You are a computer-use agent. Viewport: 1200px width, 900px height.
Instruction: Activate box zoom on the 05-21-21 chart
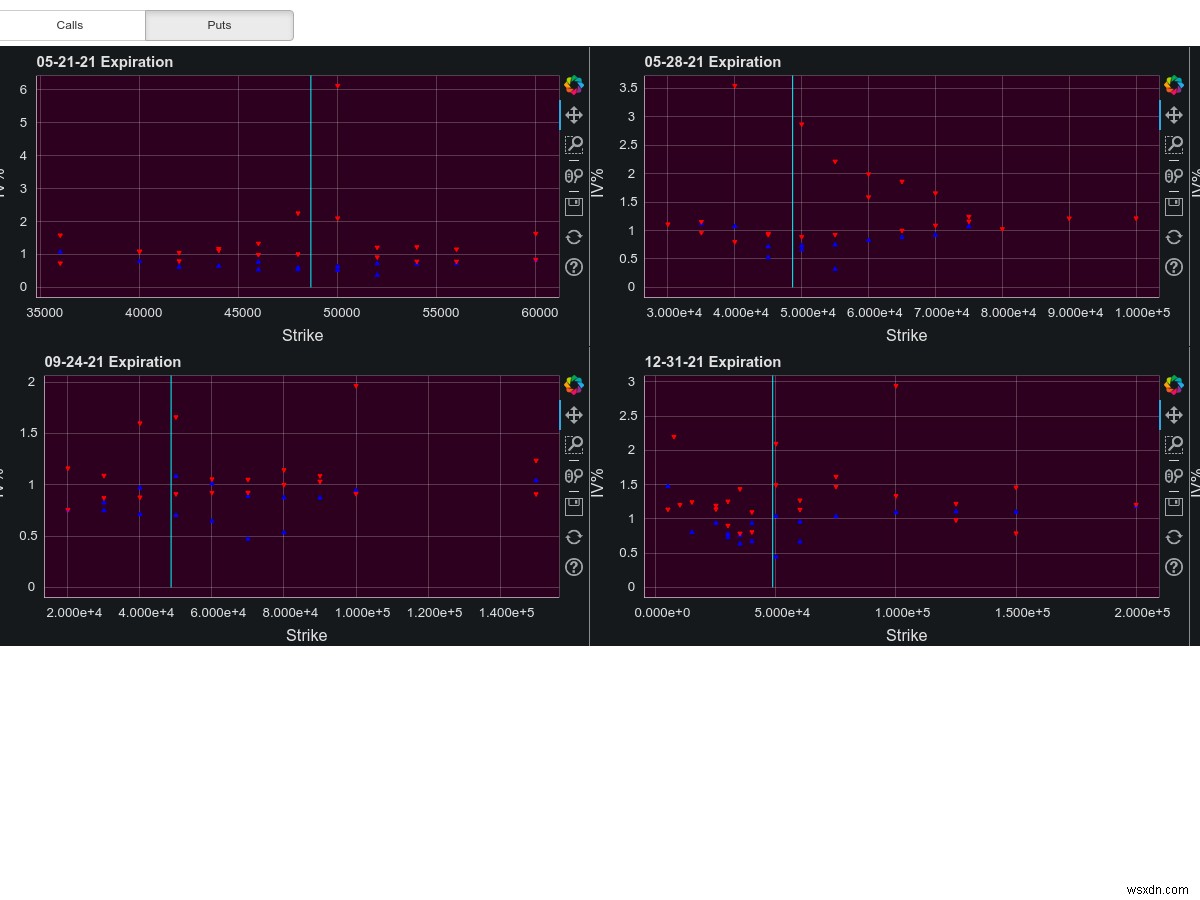point(574,145)
